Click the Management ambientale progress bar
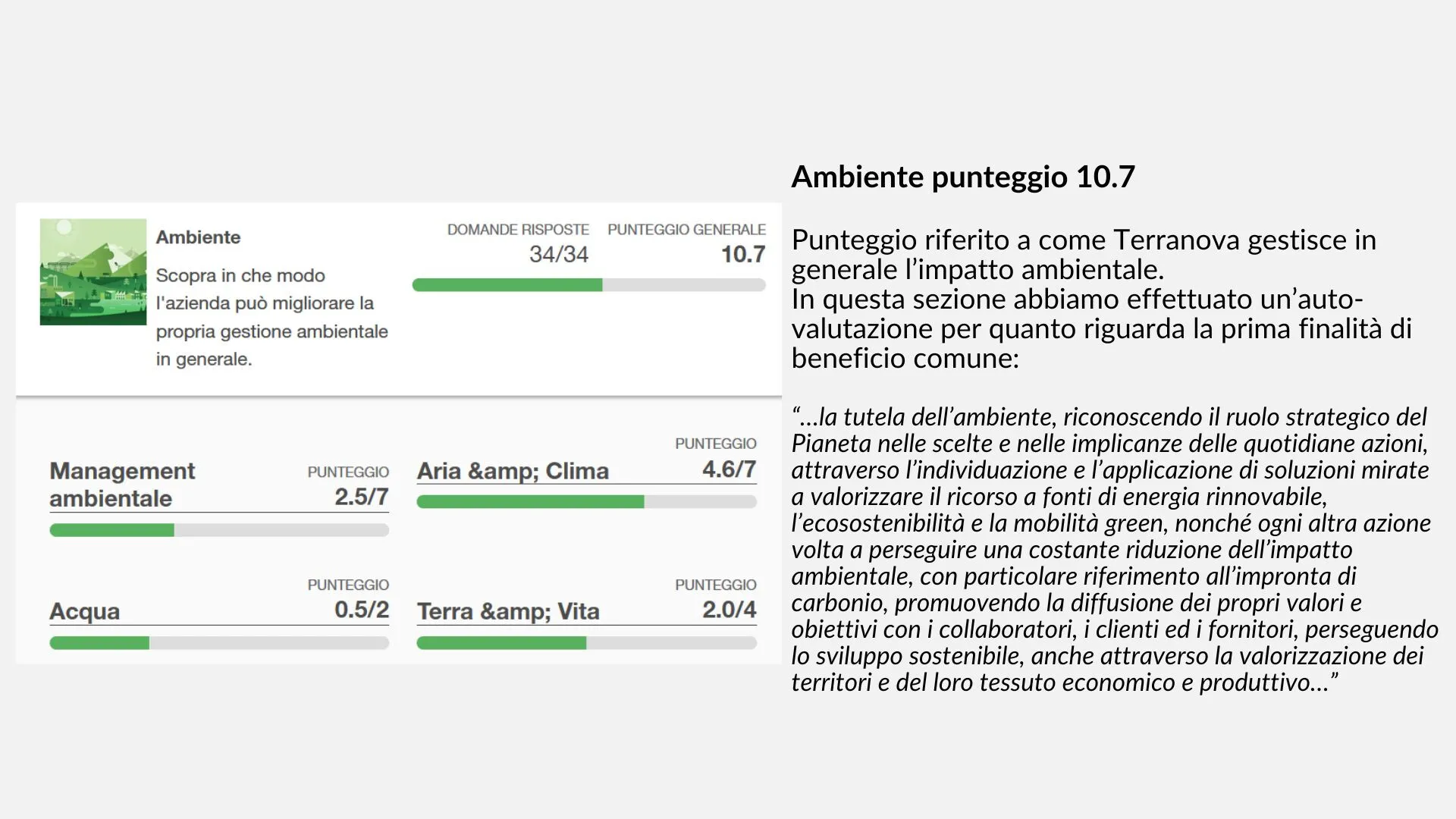 click(x=219, y=530)
